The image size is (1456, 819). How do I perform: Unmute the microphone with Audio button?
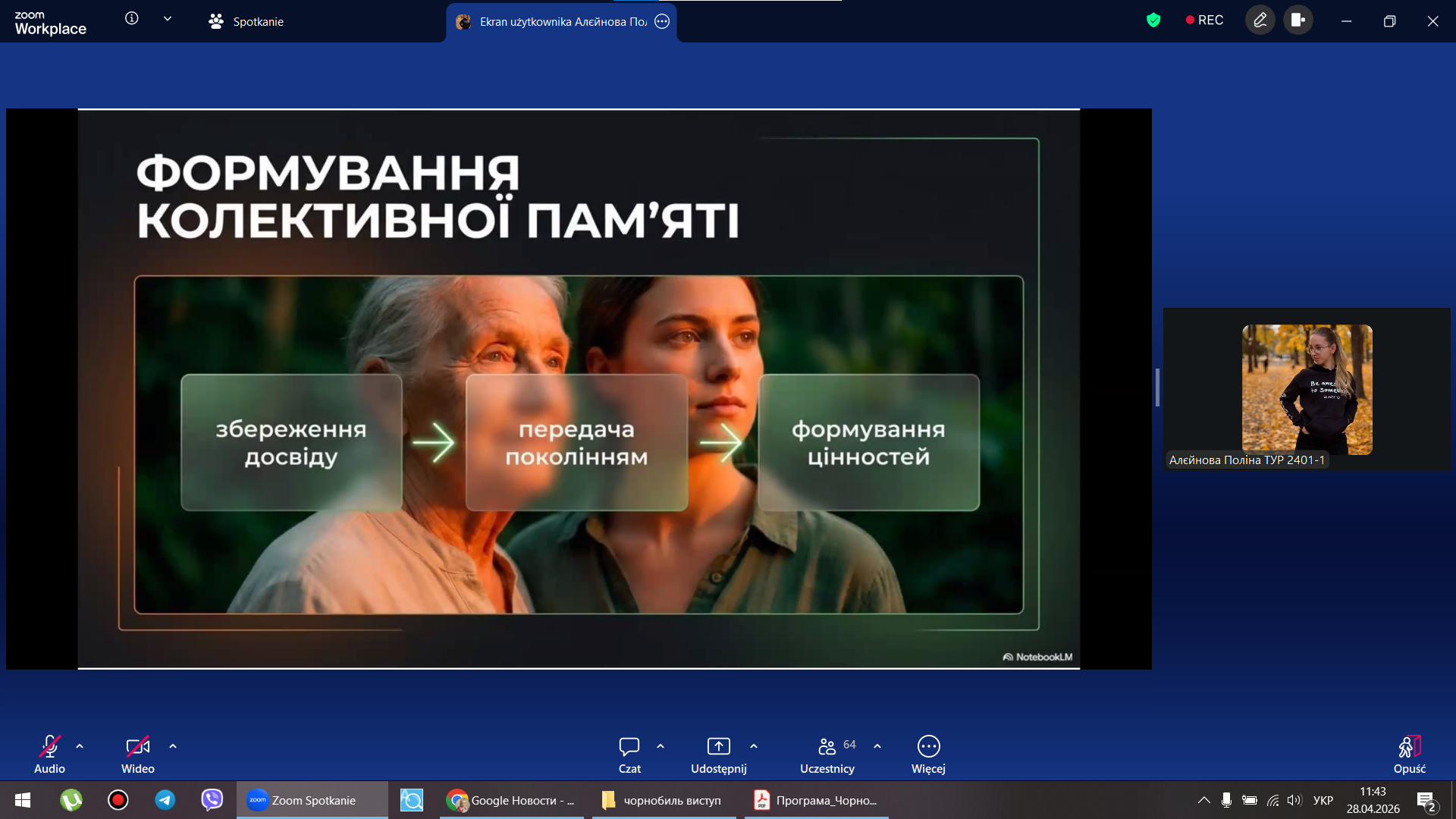click(49, 755)
